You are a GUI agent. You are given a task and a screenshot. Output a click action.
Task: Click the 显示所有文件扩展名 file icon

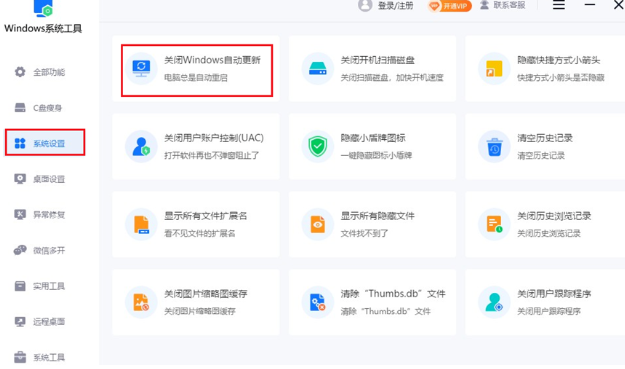pos(141,224)
